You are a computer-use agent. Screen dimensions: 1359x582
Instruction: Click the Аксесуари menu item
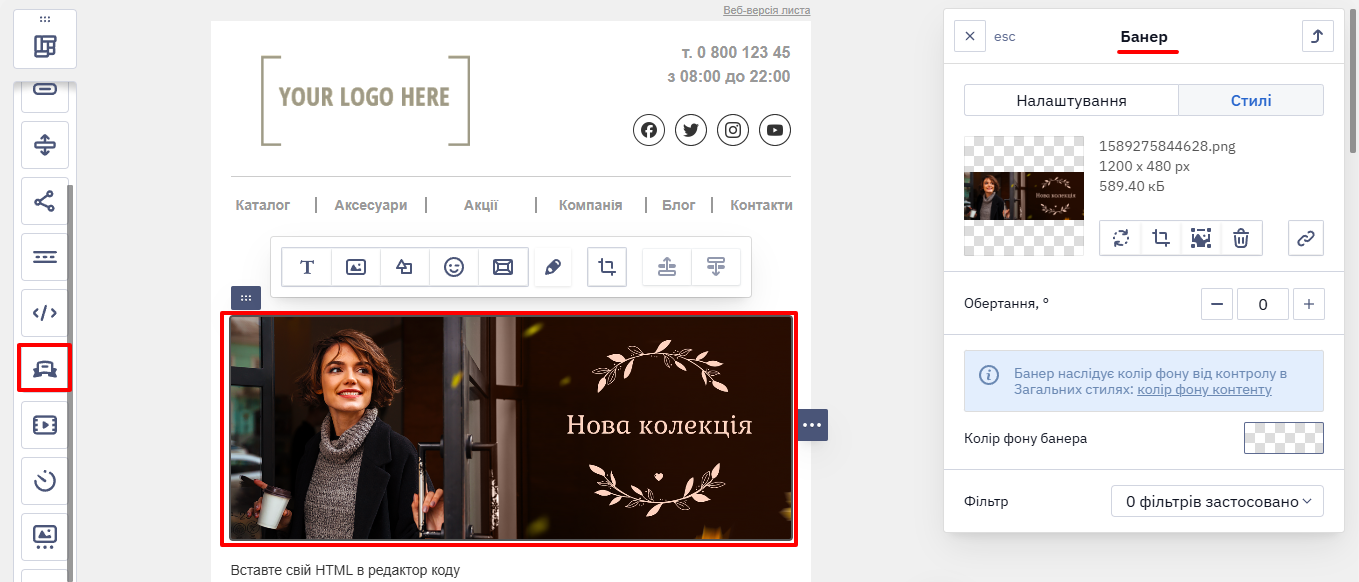click(x=371, y=205)
